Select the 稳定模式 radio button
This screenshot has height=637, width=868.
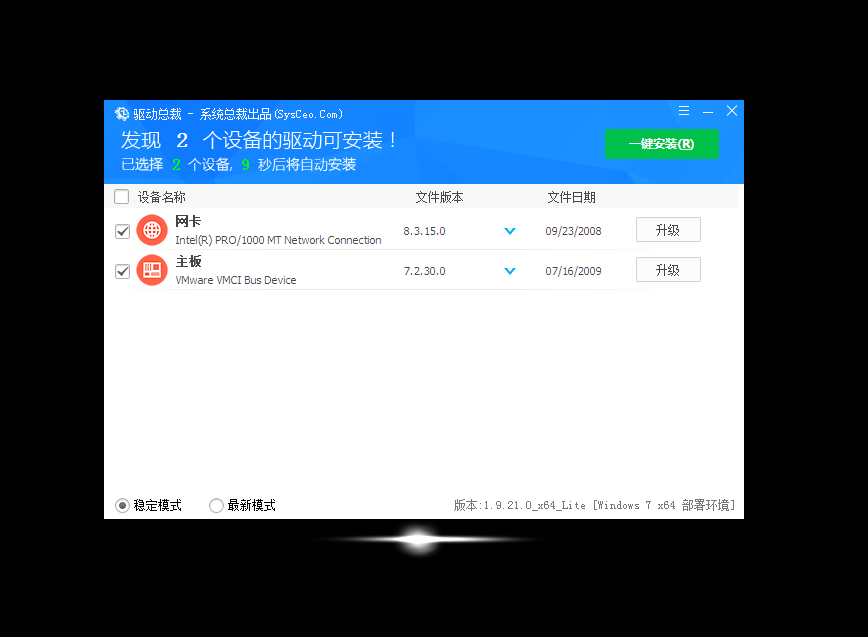point(122,506)
